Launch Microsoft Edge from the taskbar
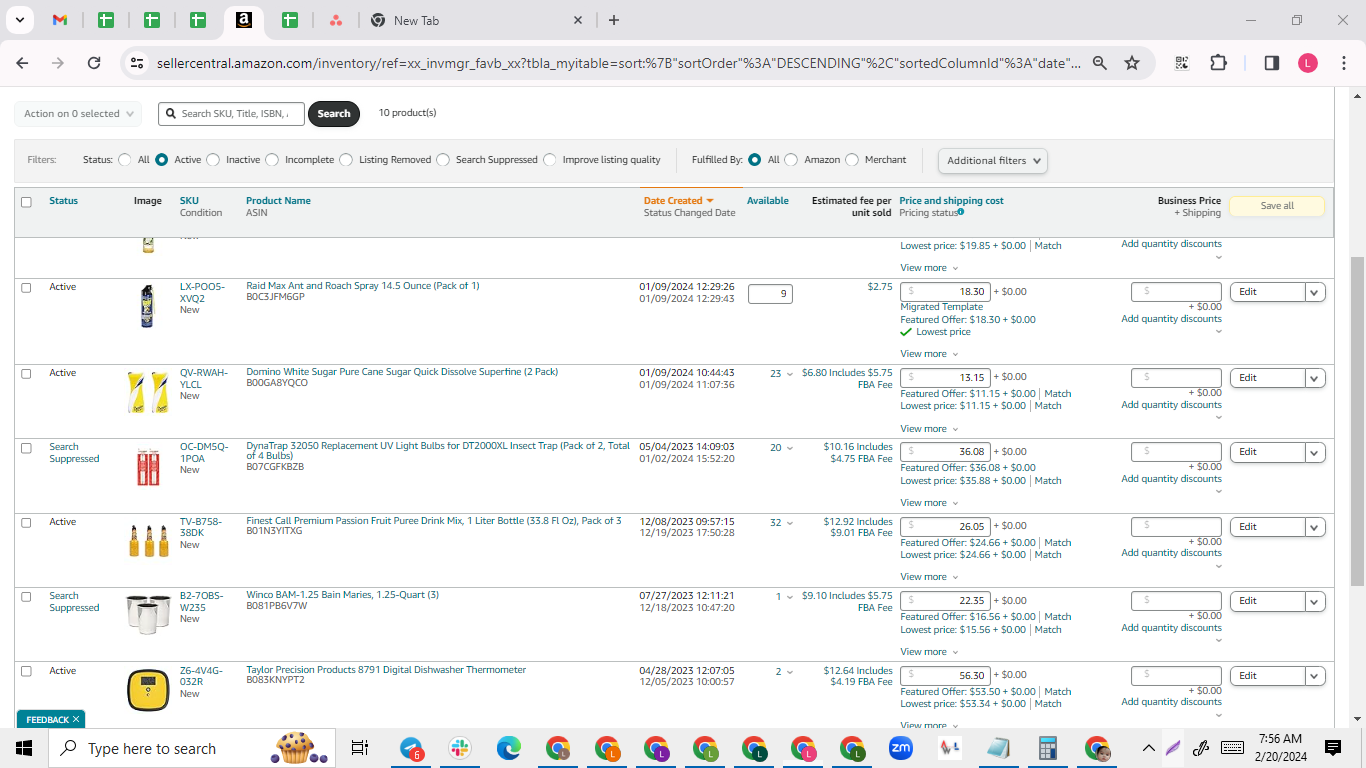Screen dimensions: 1366x768 click(509, 748)
